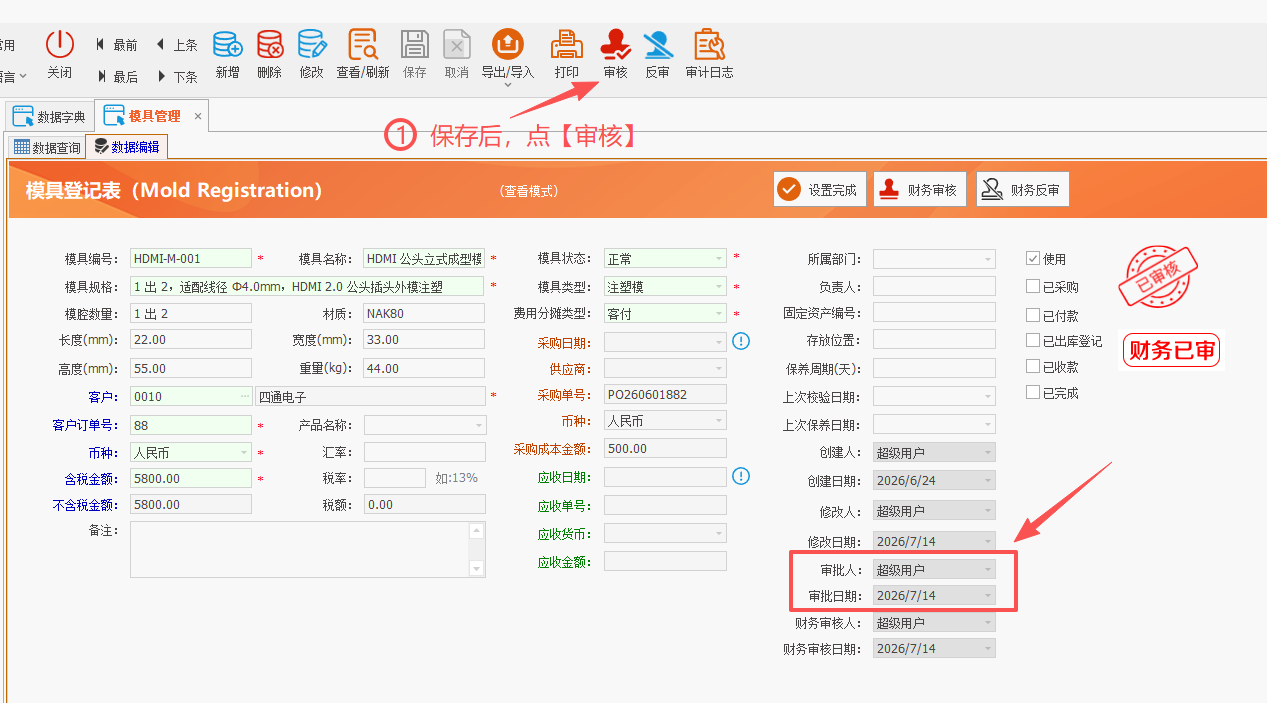Screen dimensions: 1267x703
Task: Click the 存放位置 input field
Action: coord(934,339)
